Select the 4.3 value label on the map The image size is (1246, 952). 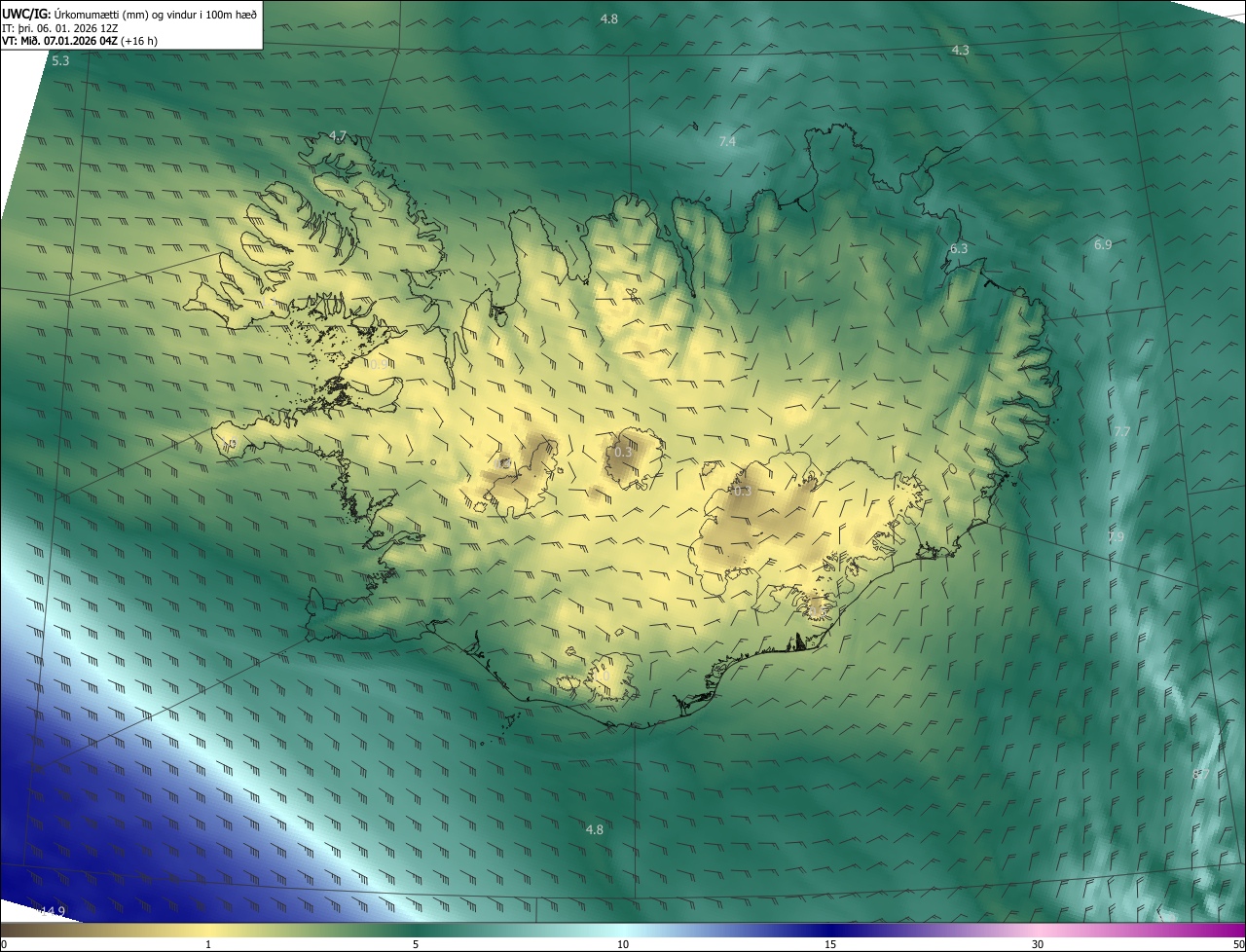(960, 50)
